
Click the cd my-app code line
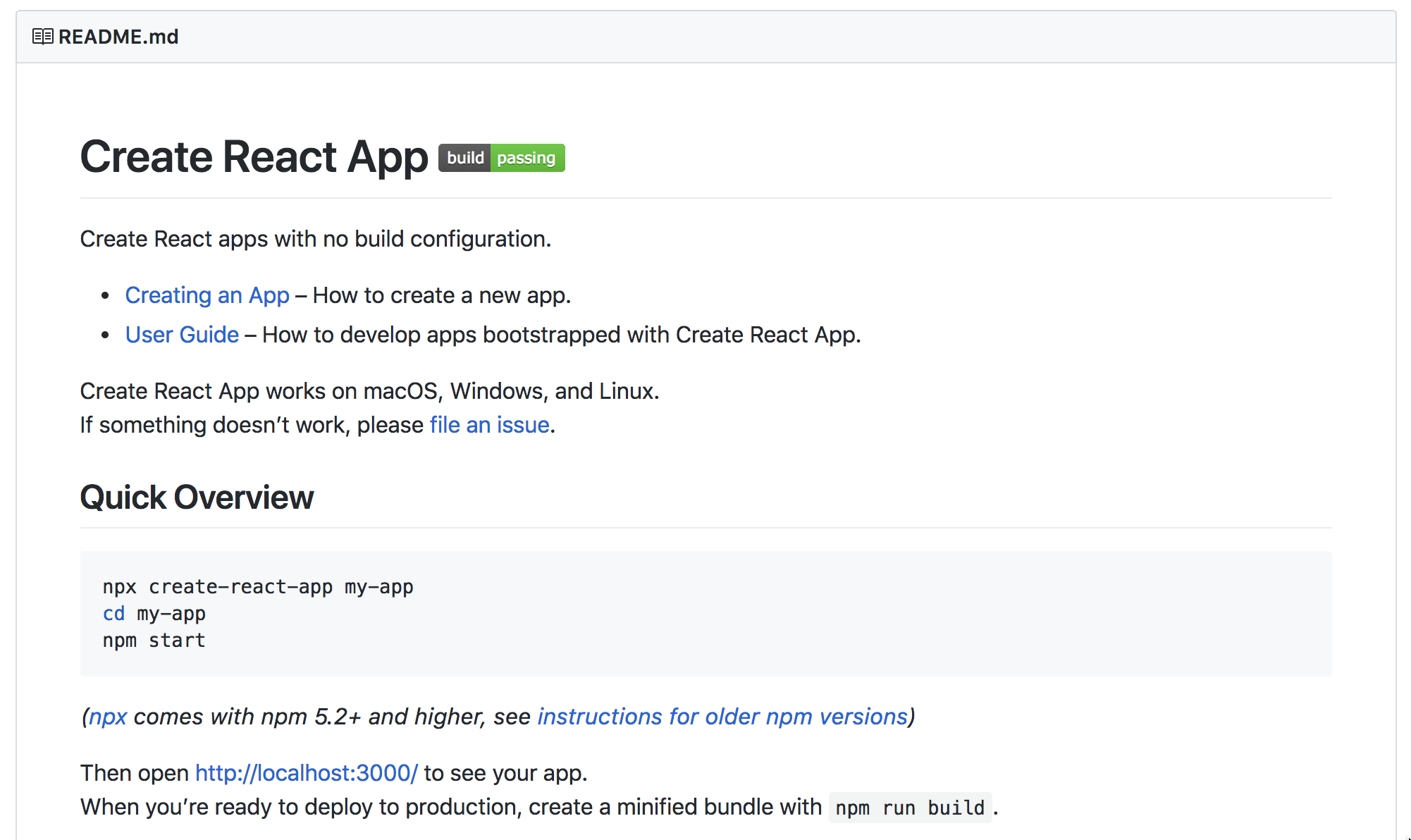(x=154, y=614)
